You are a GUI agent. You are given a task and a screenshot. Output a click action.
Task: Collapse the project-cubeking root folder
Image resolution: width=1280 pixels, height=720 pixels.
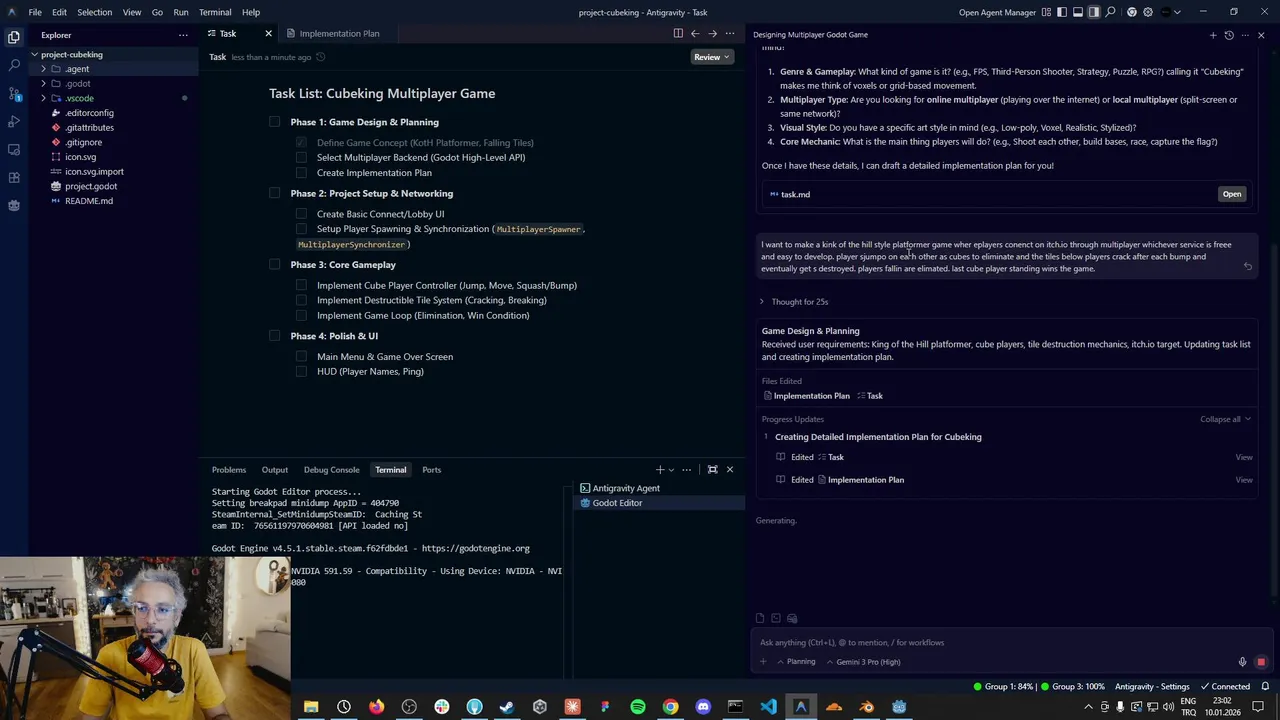pyautogui.click(x=33, y=54)
